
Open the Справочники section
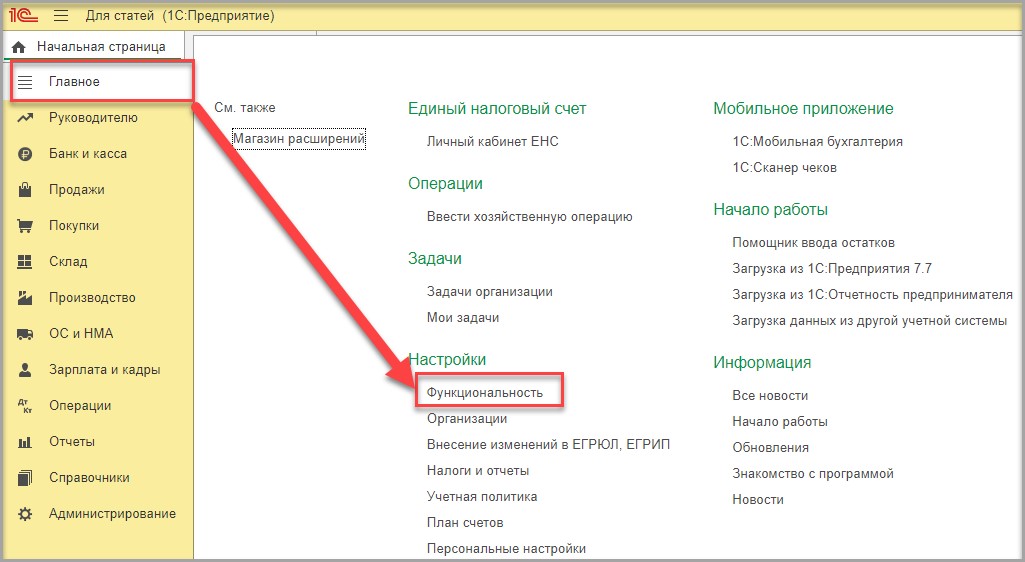coord(89,478)
